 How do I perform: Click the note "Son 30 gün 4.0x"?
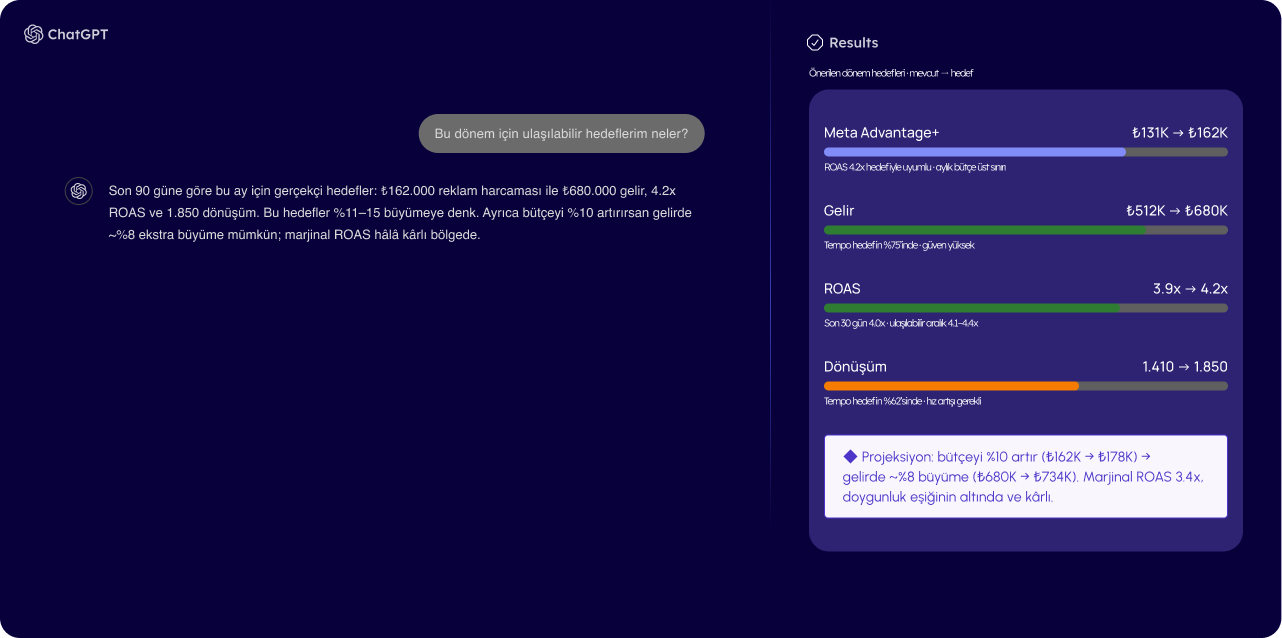click(x=901, y=323)
